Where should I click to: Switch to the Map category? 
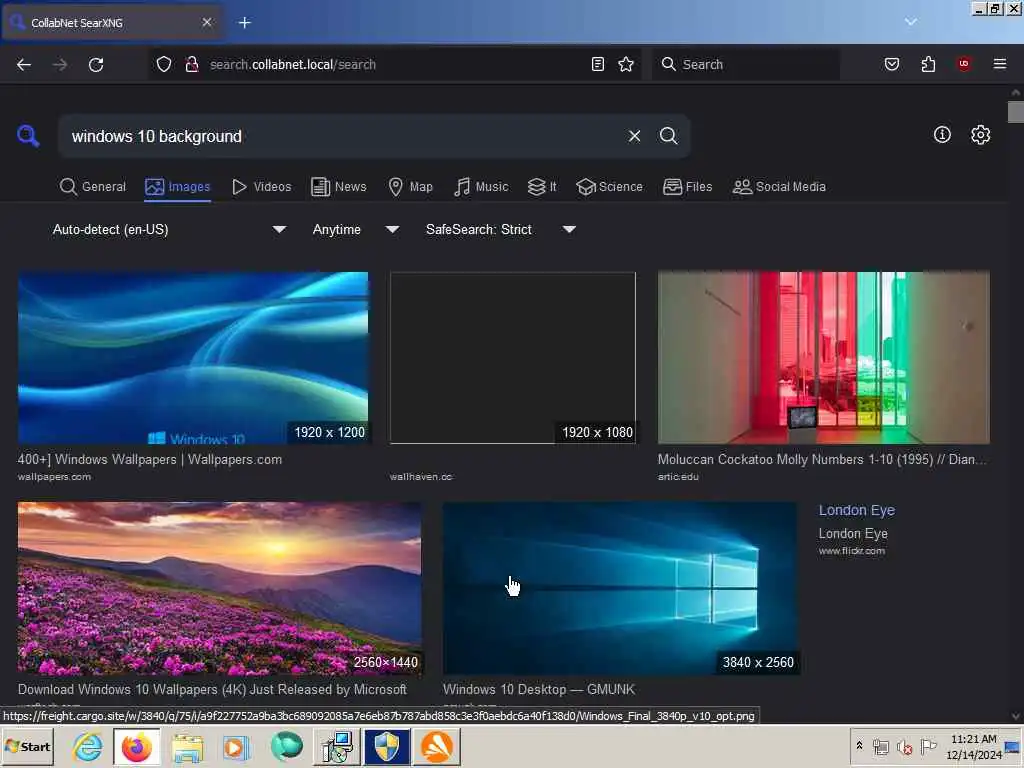411,187
